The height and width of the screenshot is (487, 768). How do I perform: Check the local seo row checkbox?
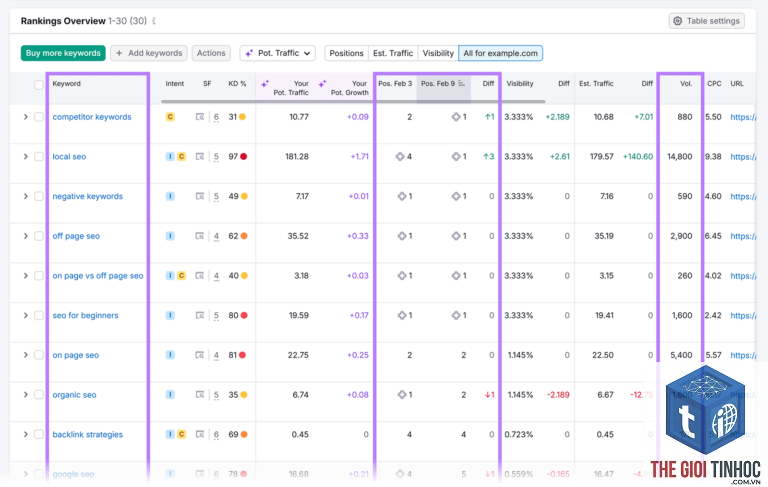pyautogui.click(x=39, y=157)
